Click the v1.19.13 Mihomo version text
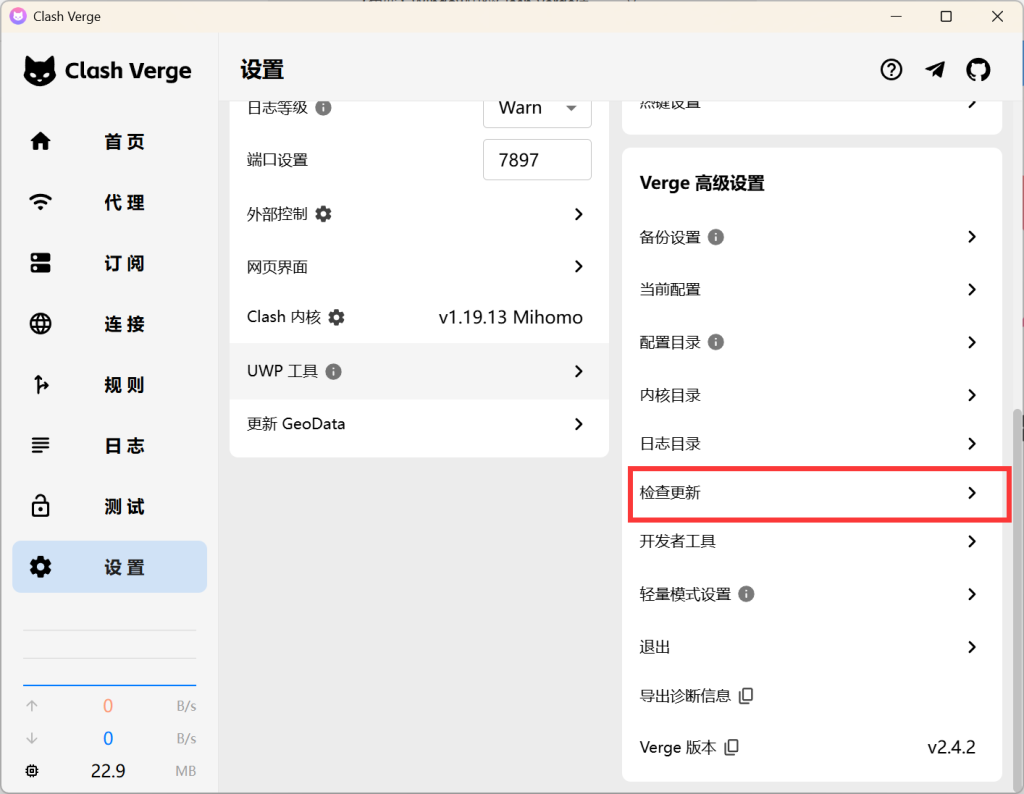The height and width of the screenshot is (794, 1024). [x=510, y=317]
